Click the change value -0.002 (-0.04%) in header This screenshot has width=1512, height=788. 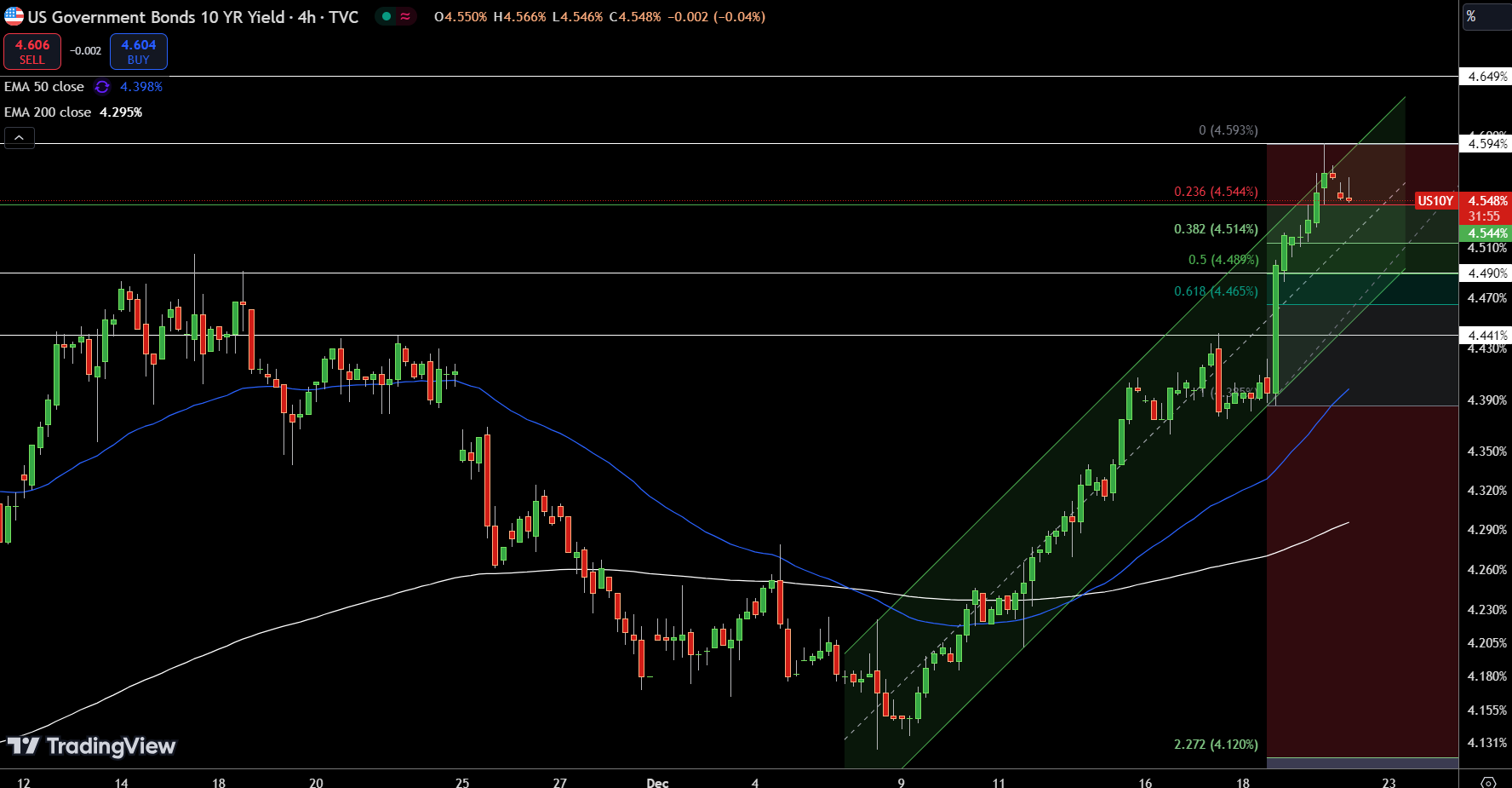tap(717, 17)
